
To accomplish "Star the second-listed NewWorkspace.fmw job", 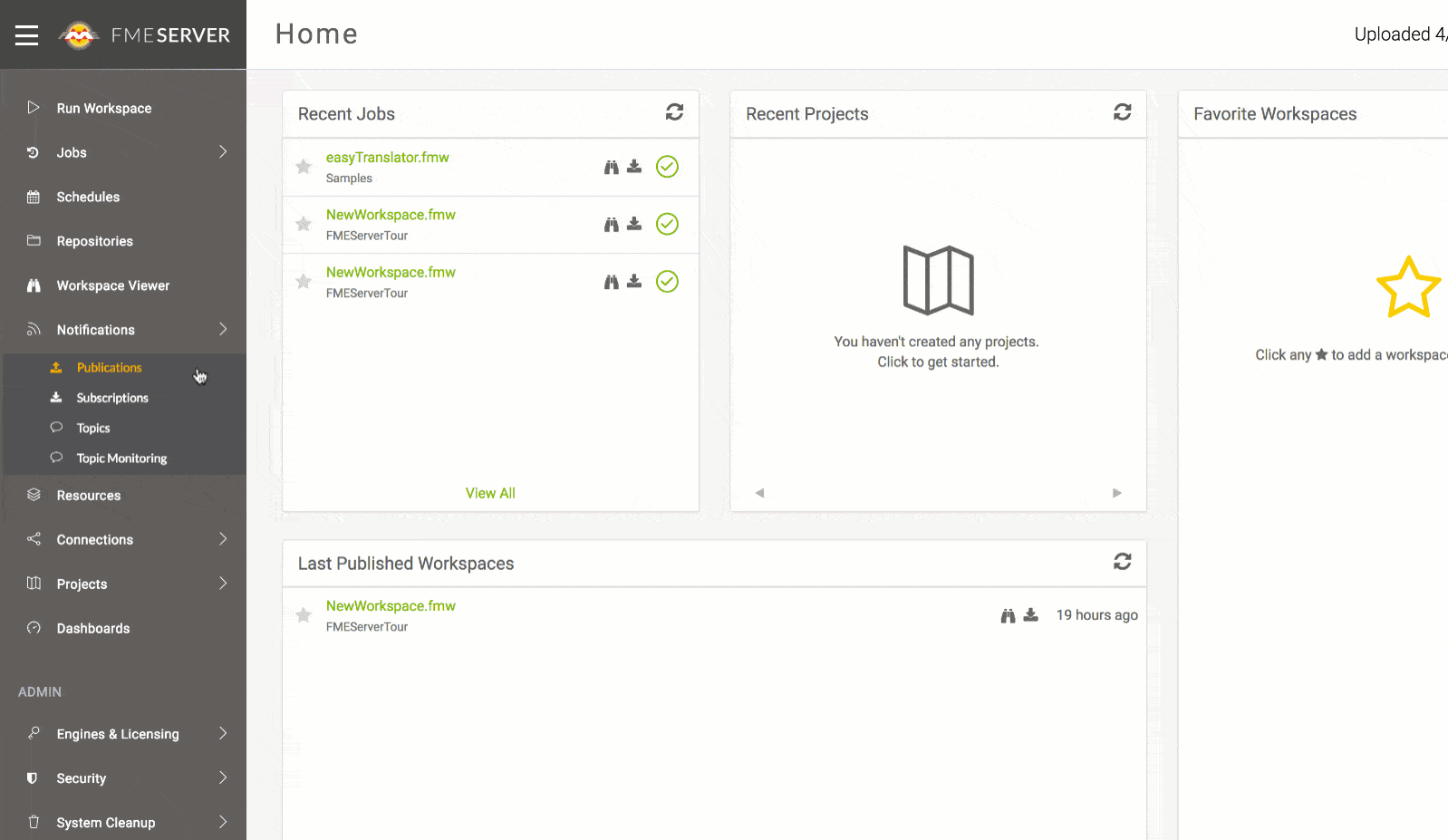I will (304, 224).
